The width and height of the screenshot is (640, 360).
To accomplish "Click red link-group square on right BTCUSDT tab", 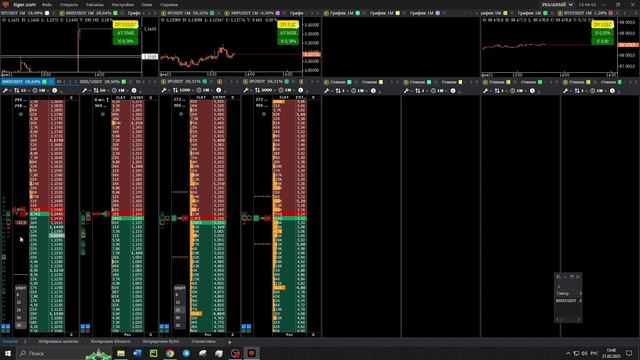I will click(611, 13).
